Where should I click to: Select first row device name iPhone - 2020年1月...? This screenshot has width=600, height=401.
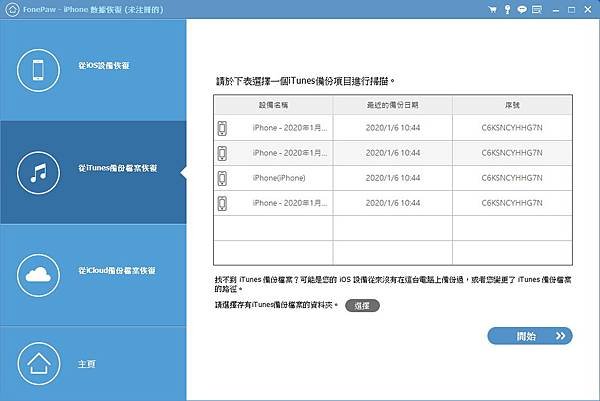coord(290,128)
